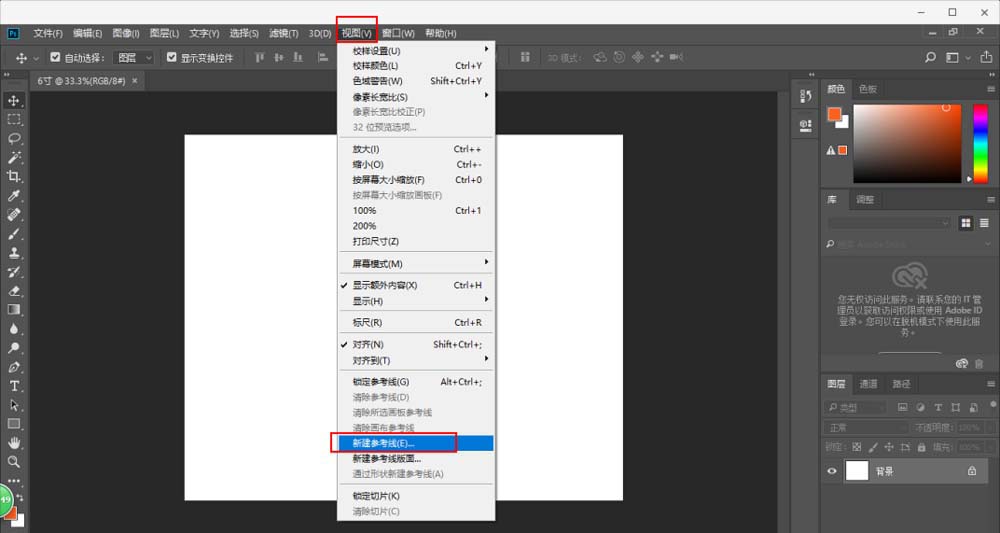Select the Brush tool
The width and height of the screenshot is (1000, 533).
tap(14, 234)
